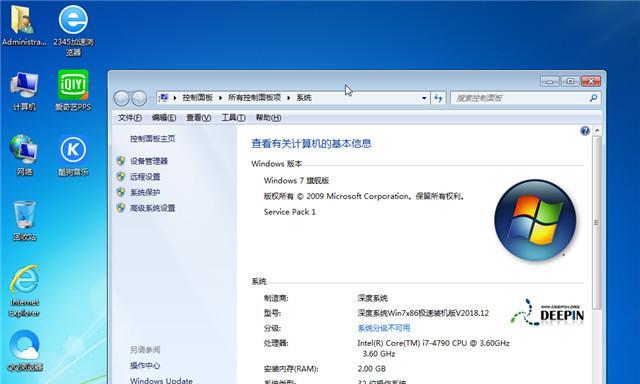The height and width of the screenshot is (384, 640).
Task: Open the 文件(F) menu
Action: (130, 118)
